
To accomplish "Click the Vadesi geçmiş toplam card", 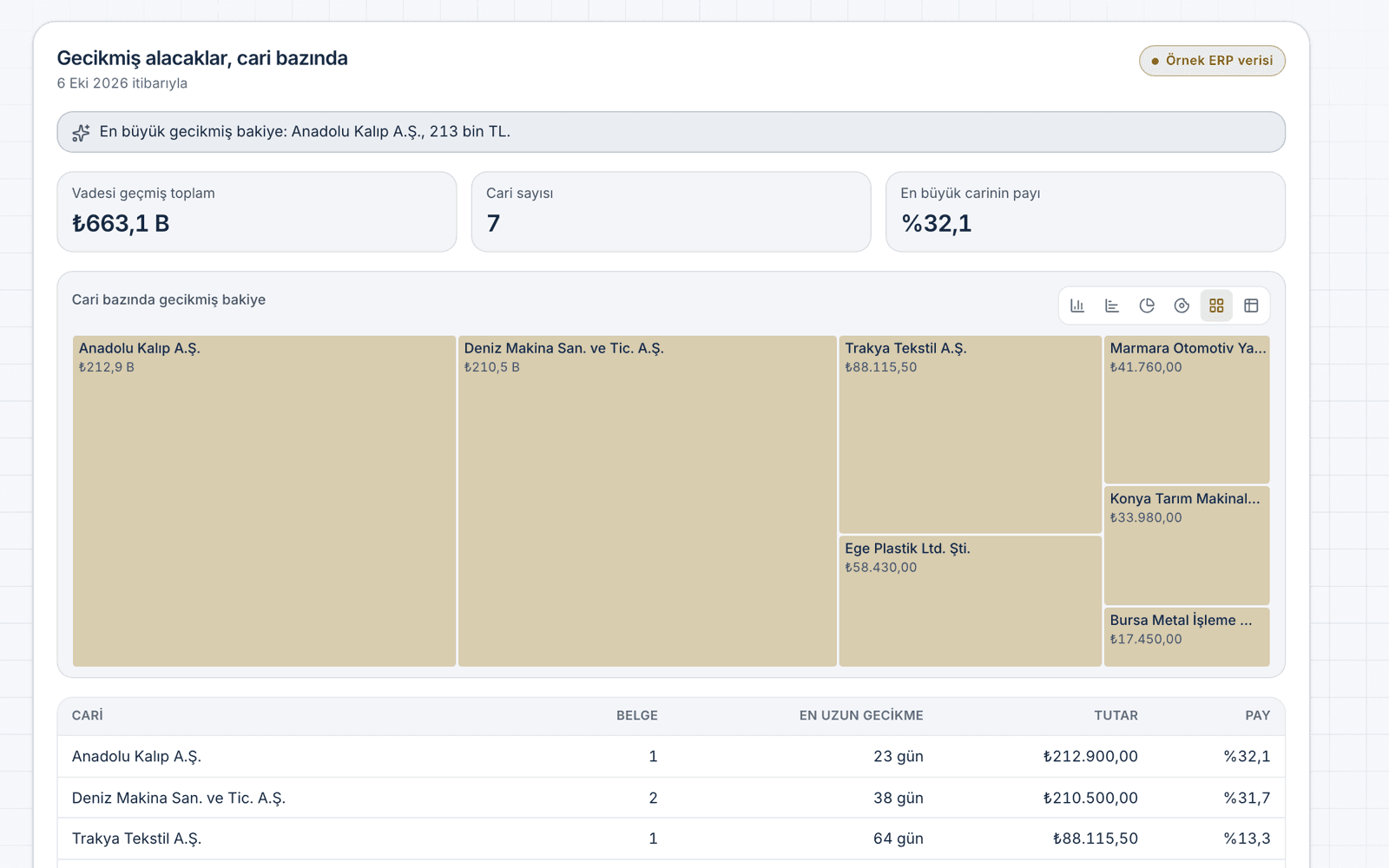I will coord(257,212).
